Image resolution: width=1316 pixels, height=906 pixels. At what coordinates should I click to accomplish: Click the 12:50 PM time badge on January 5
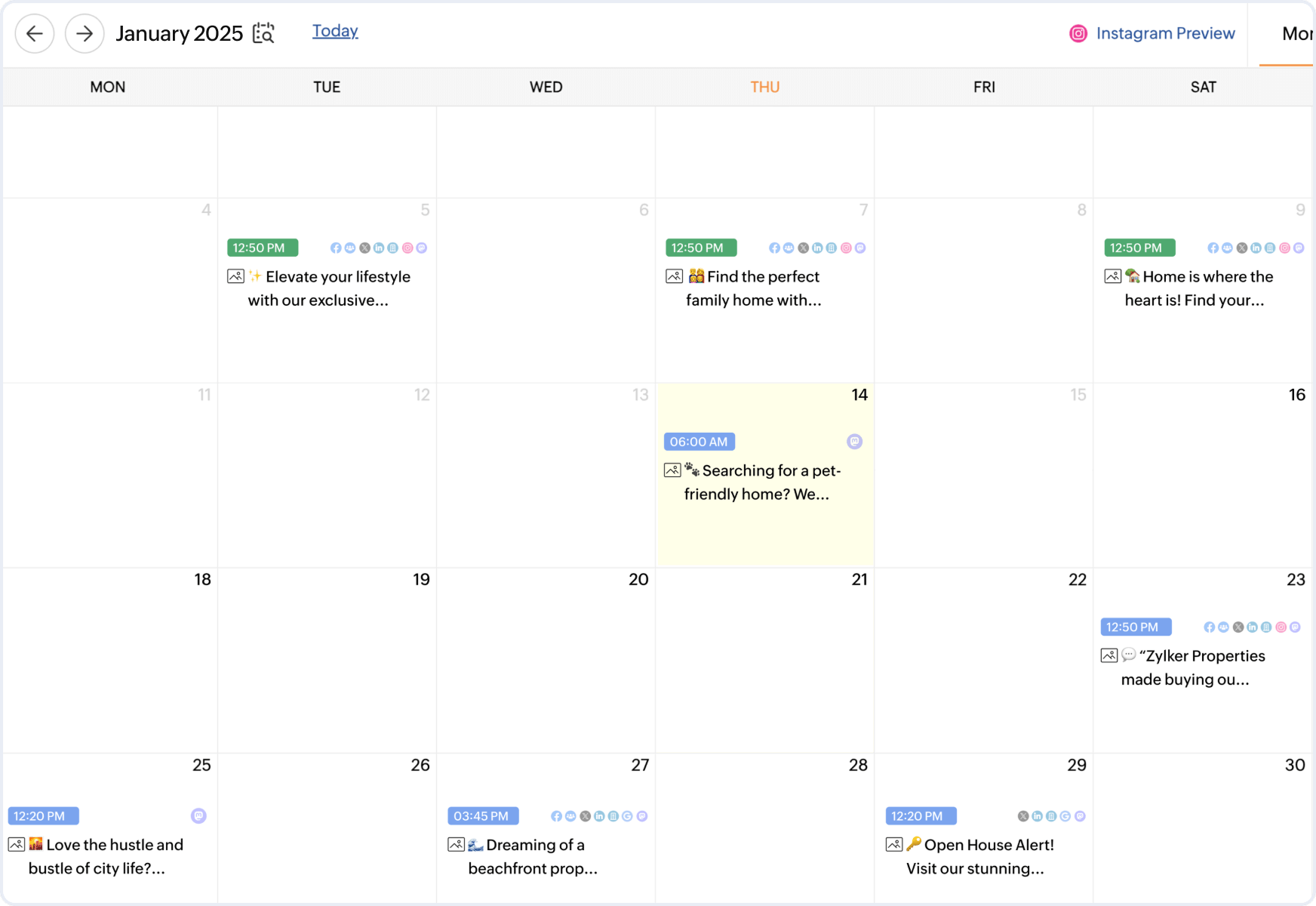[x=263, y=248]
